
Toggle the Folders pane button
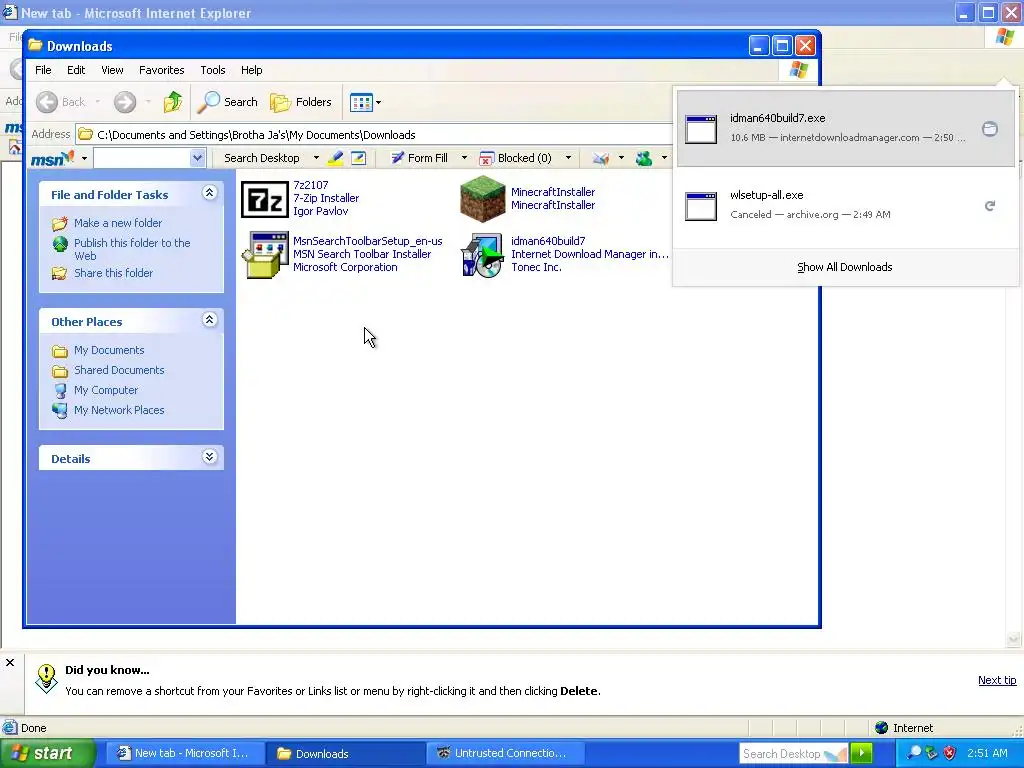[301, 102]
